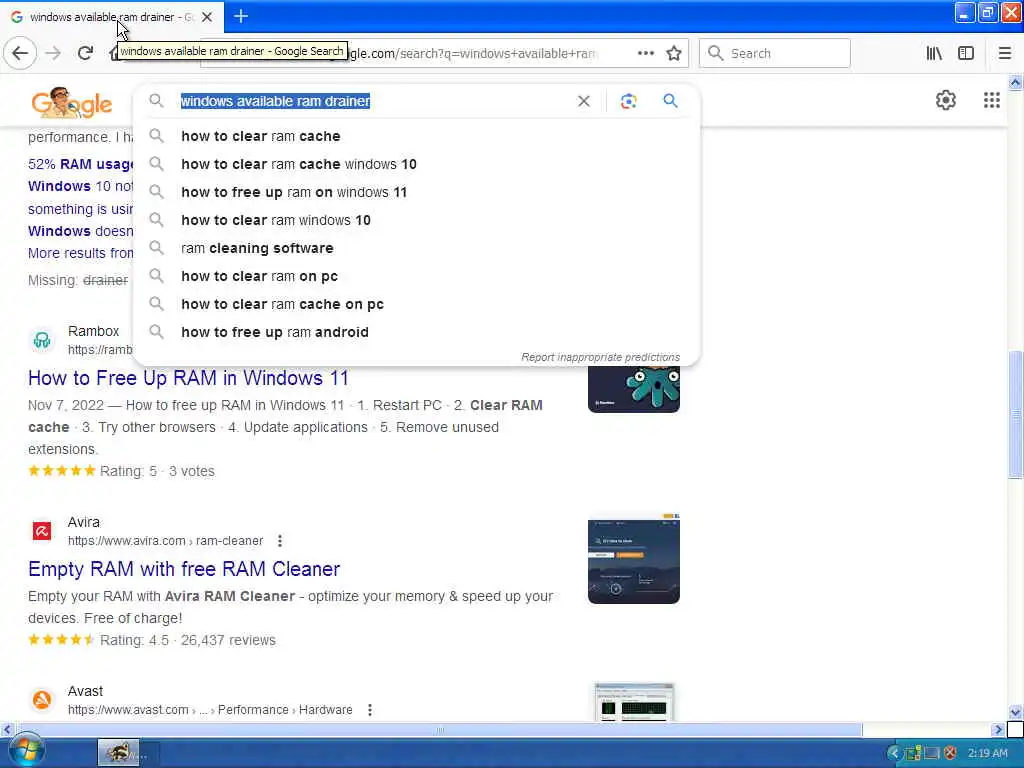Click the red X security tray icon

(x=950, y=753)
